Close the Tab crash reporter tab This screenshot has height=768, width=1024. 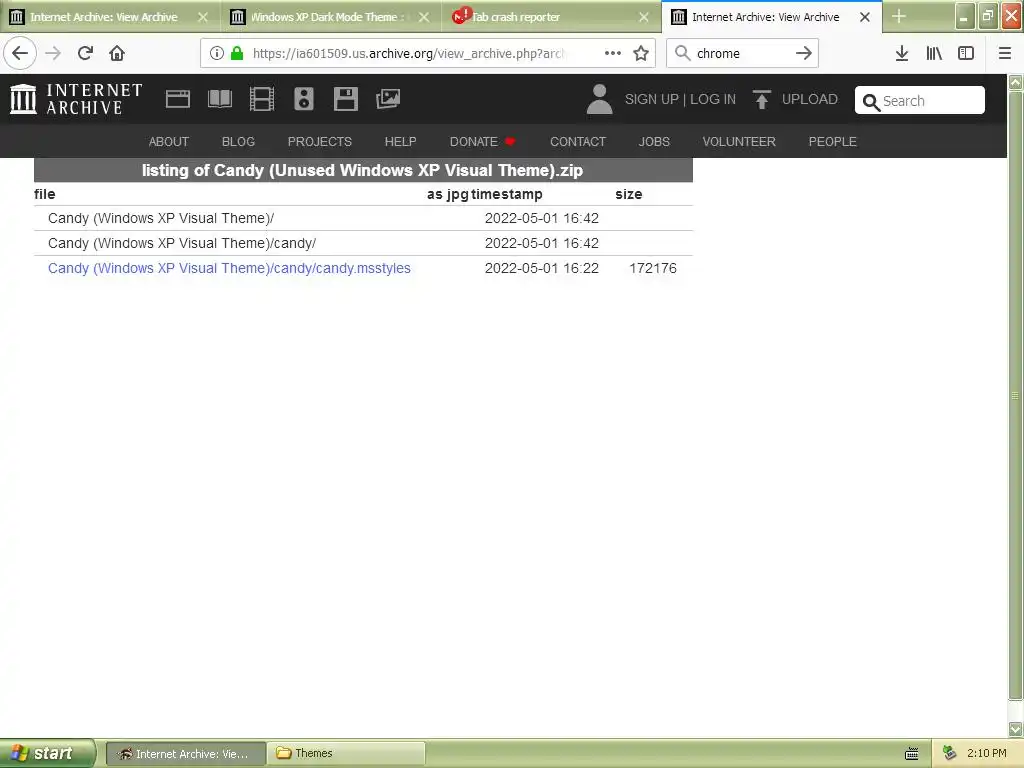click(x=644, y=17)
